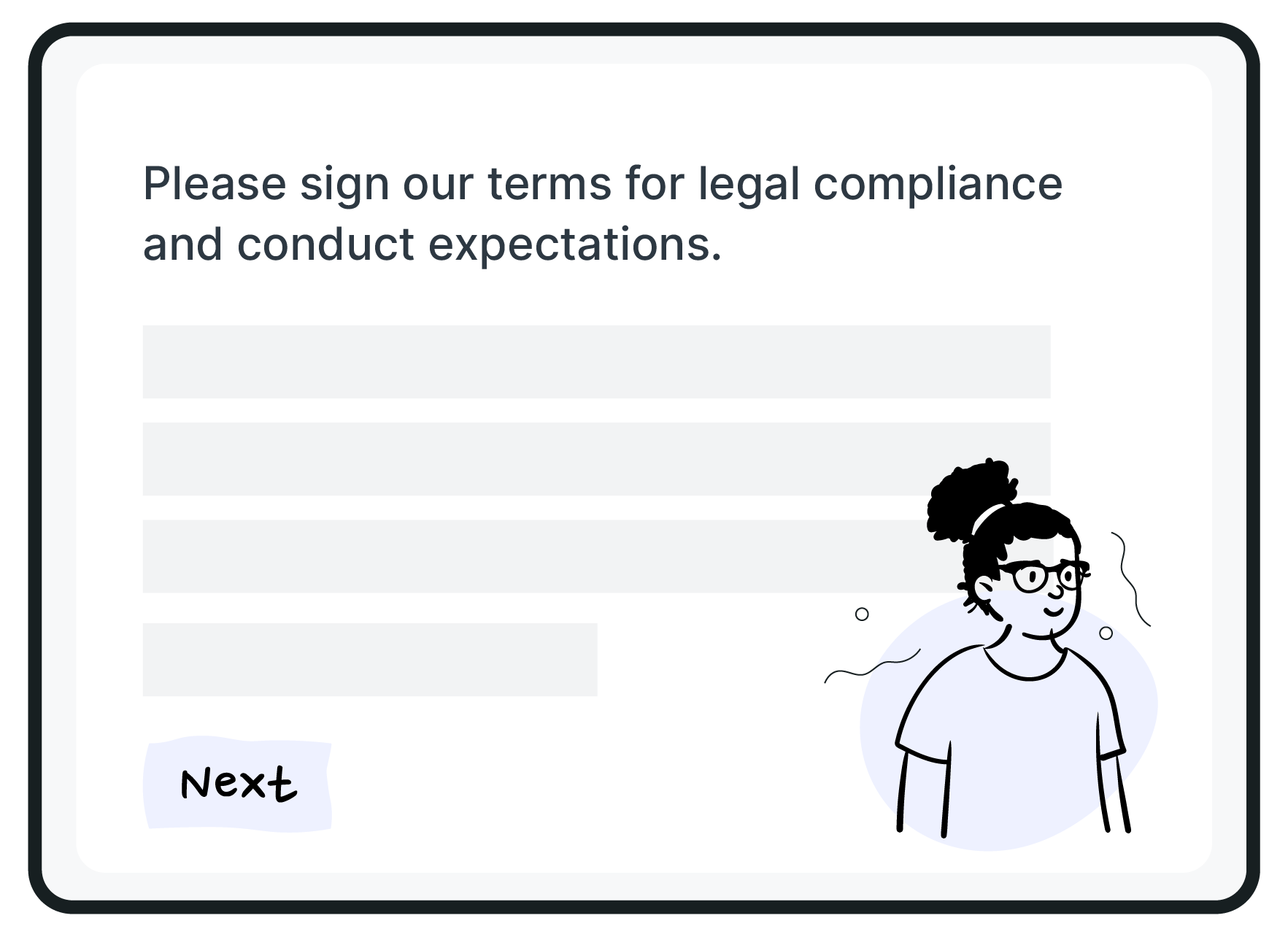Click the illustrated woman's eyeglasses
1288x937 pixels.
point(1044,576)
